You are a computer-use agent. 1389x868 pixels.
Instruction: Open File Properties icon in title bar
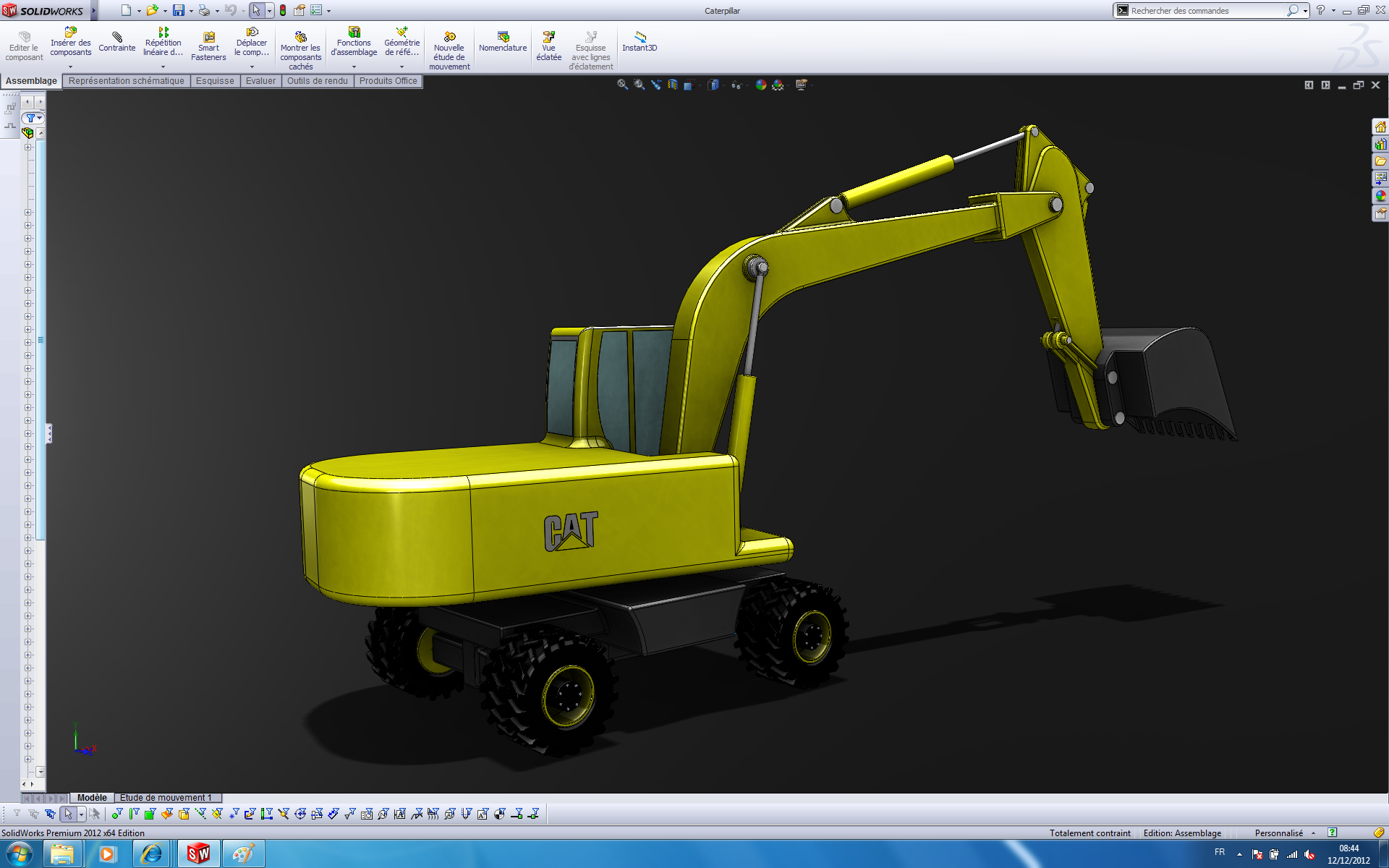tap(300, 10)
